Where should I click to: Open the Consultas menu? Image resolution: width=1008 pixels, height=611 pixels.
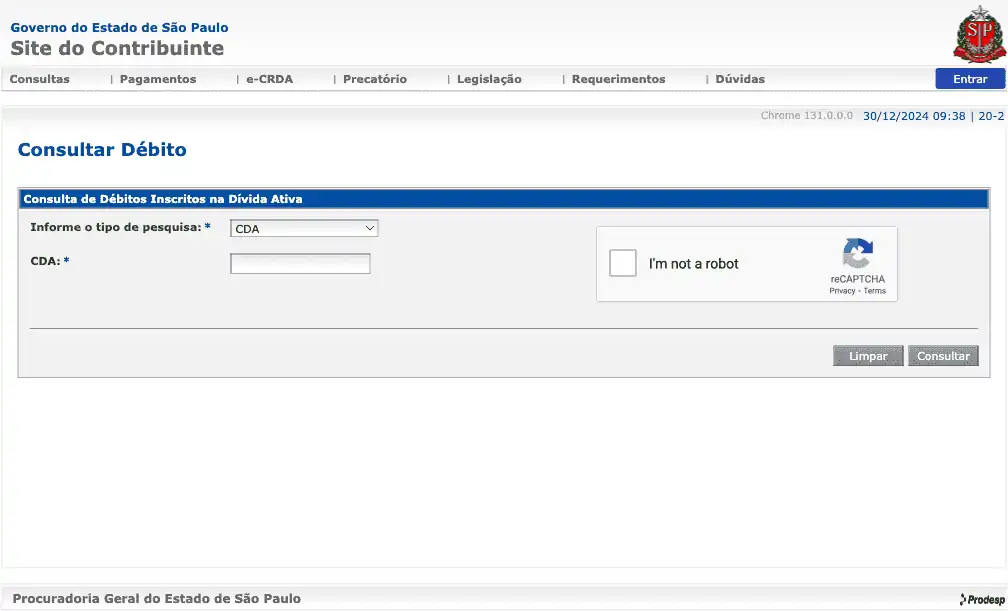click(x=40, y=79)
